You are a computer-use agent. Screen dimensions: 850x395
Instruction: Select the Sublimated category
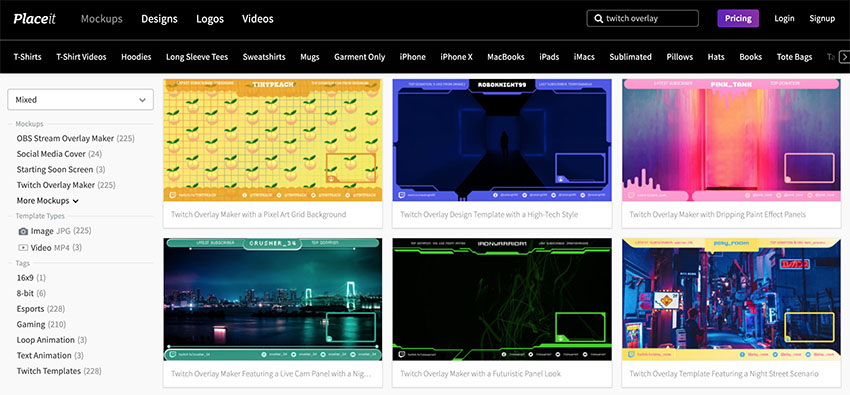630,57
